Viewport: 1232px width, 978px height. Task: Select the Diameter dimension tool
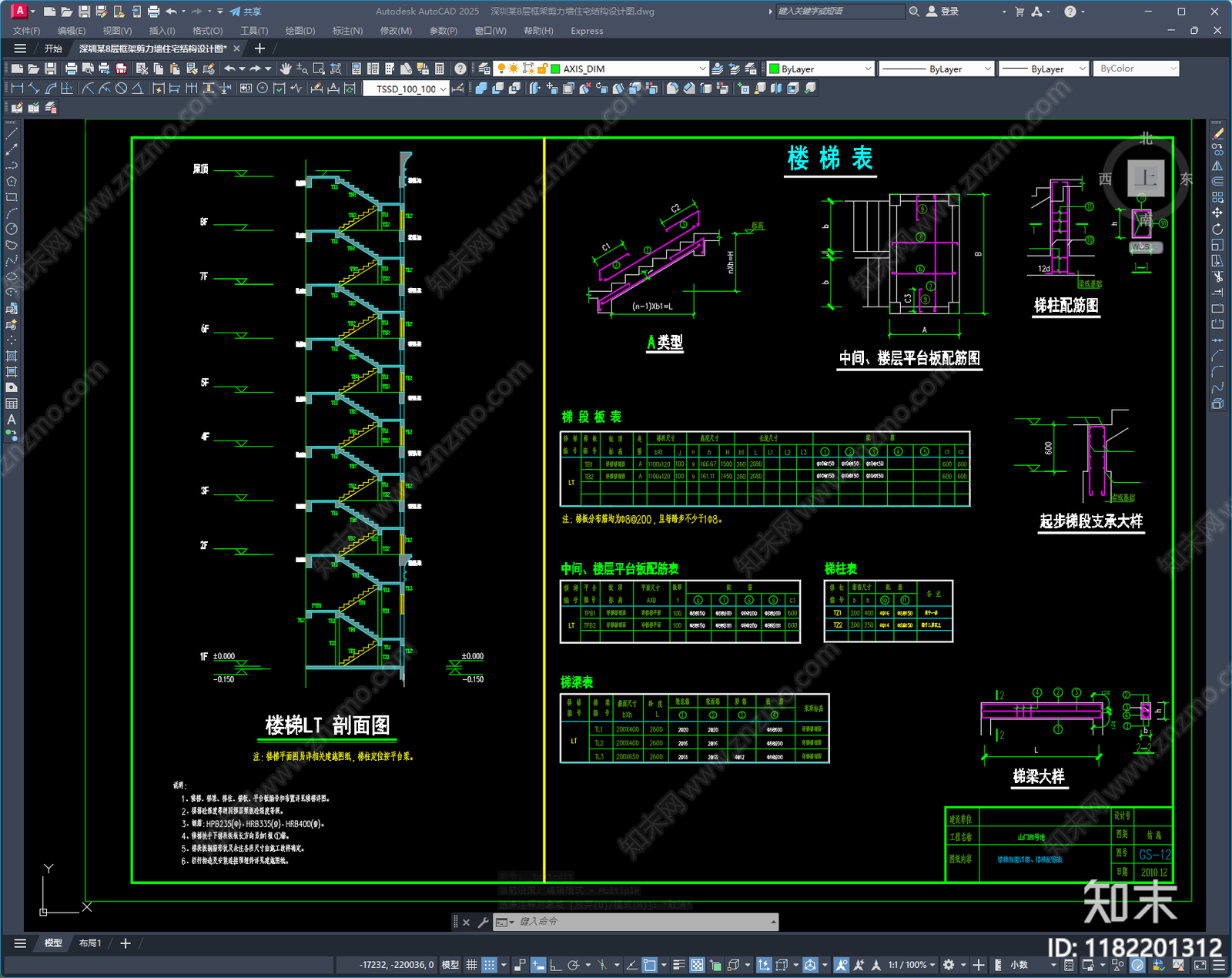(x=121, y=89)
